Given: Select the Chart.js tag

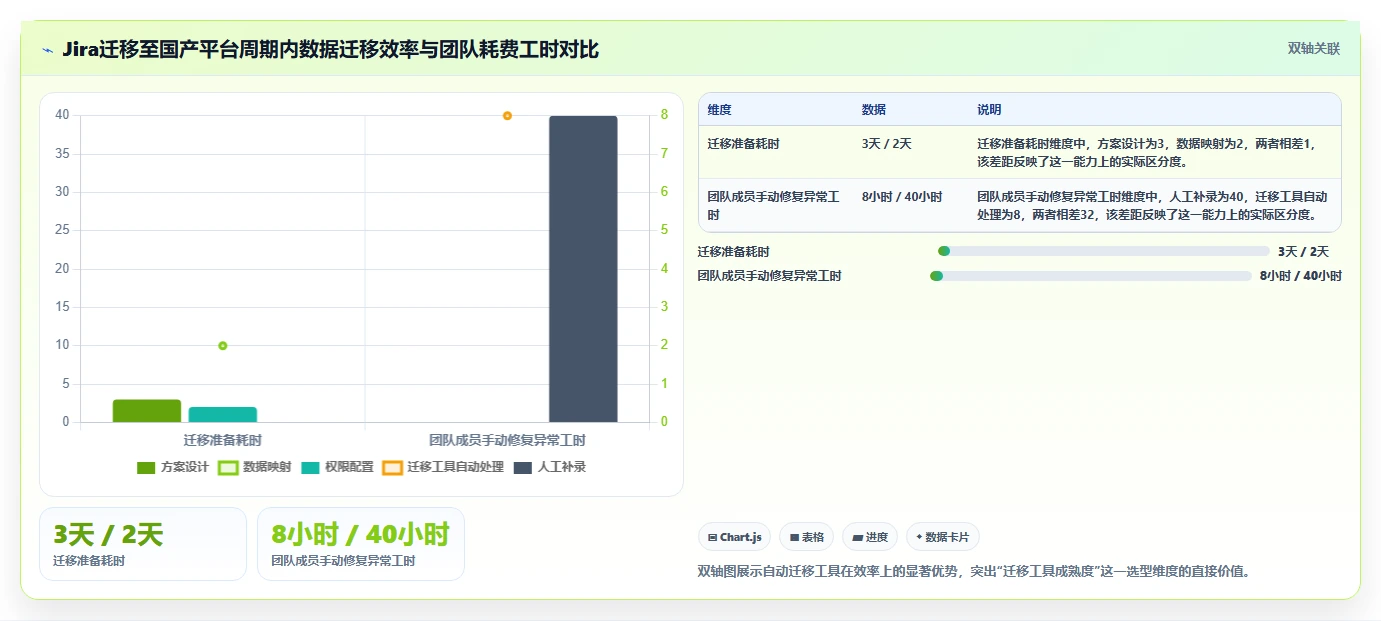Looking at the screenshot, I should pos(734,537).
